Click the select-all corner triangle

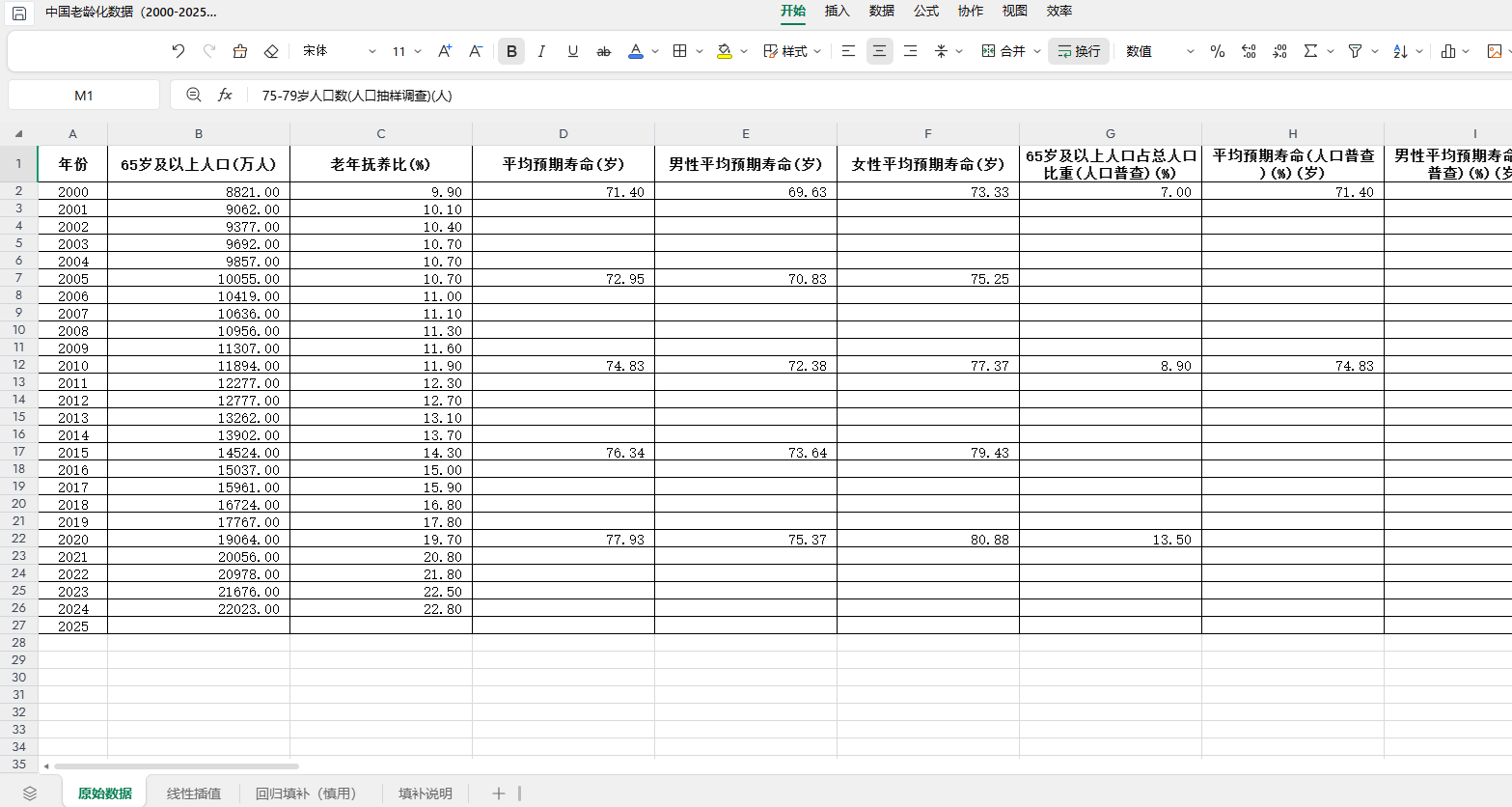18,133
